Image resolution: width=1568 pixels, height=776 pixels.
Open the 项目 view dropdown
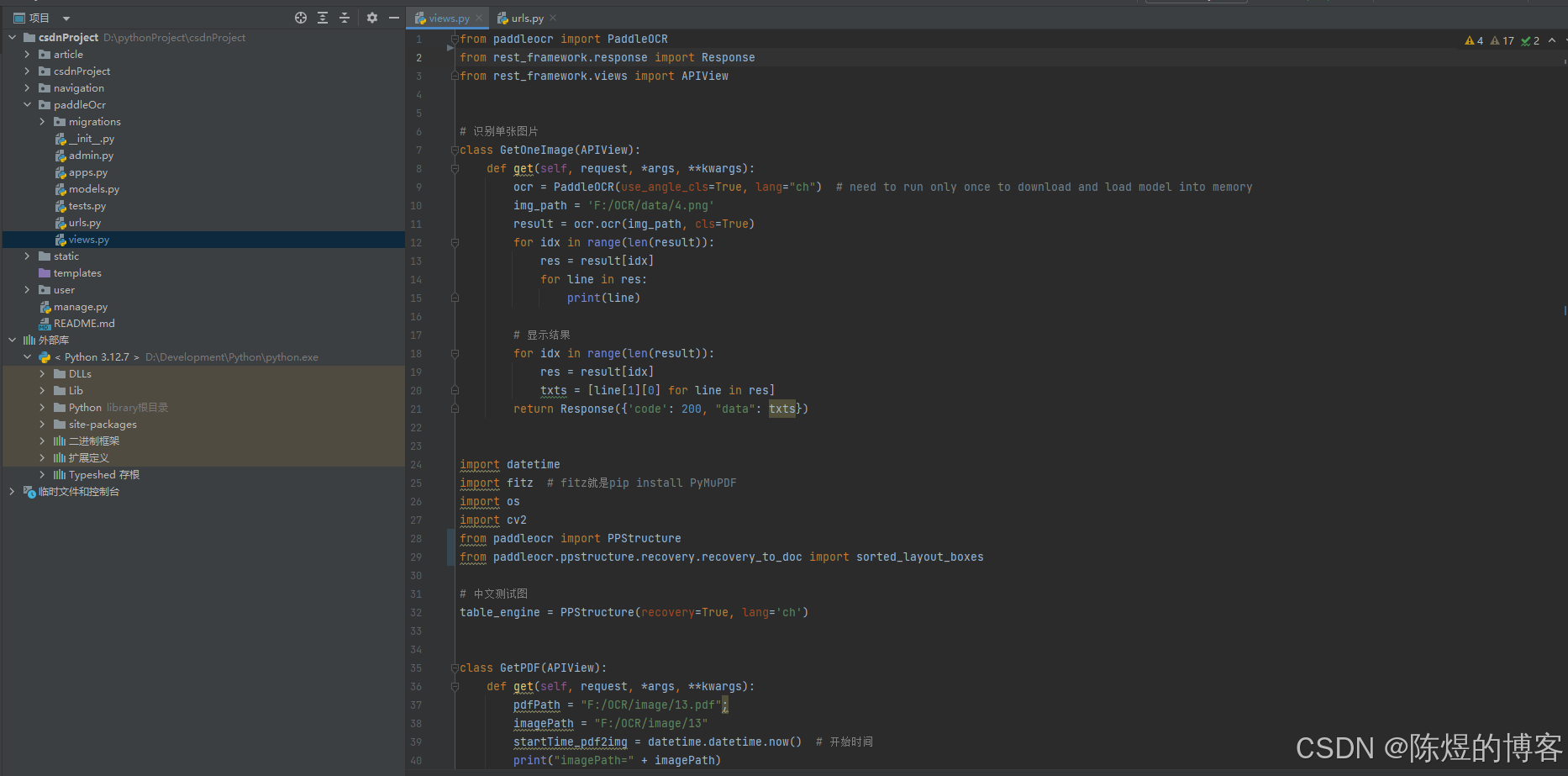(66, 18)
